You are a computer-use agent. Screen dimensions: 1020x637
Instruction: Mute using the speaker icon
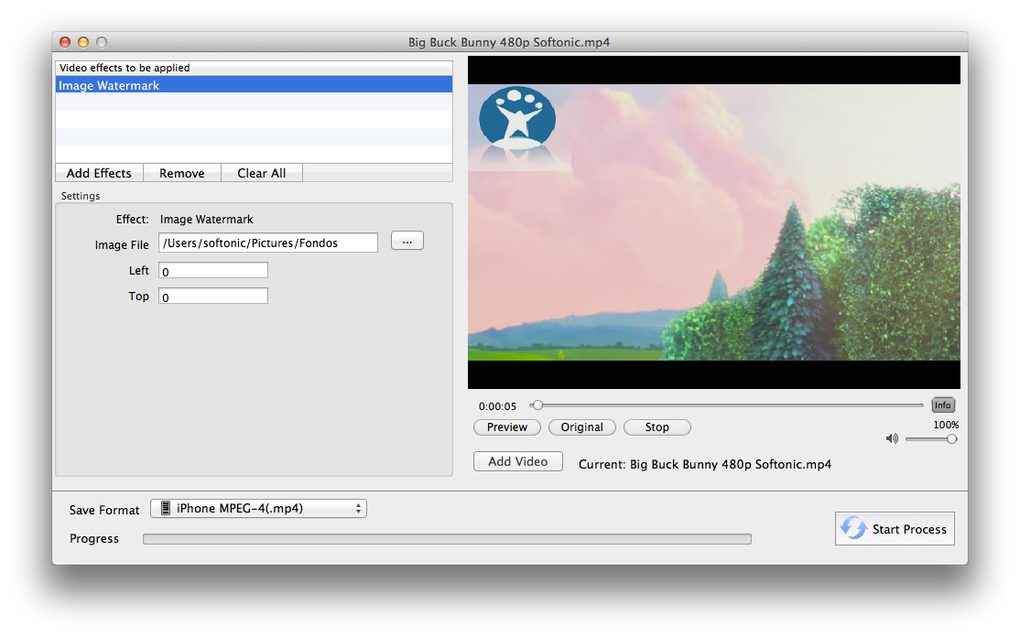point(892,439)
